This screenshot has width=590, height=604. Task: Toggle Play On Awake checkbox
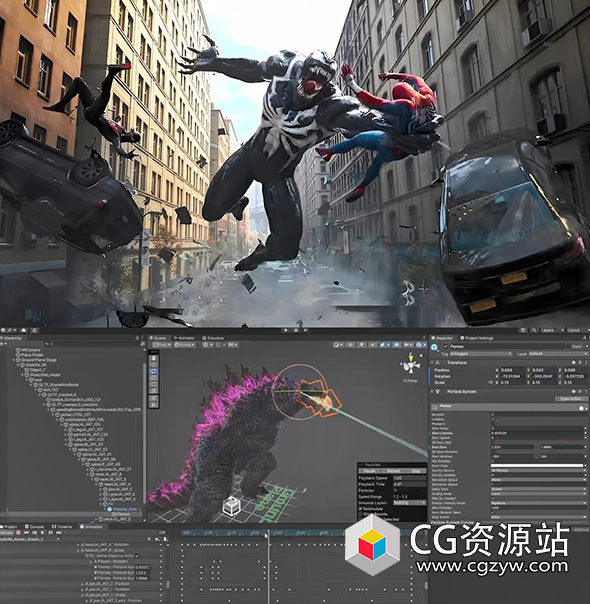(x=493, y=498)
